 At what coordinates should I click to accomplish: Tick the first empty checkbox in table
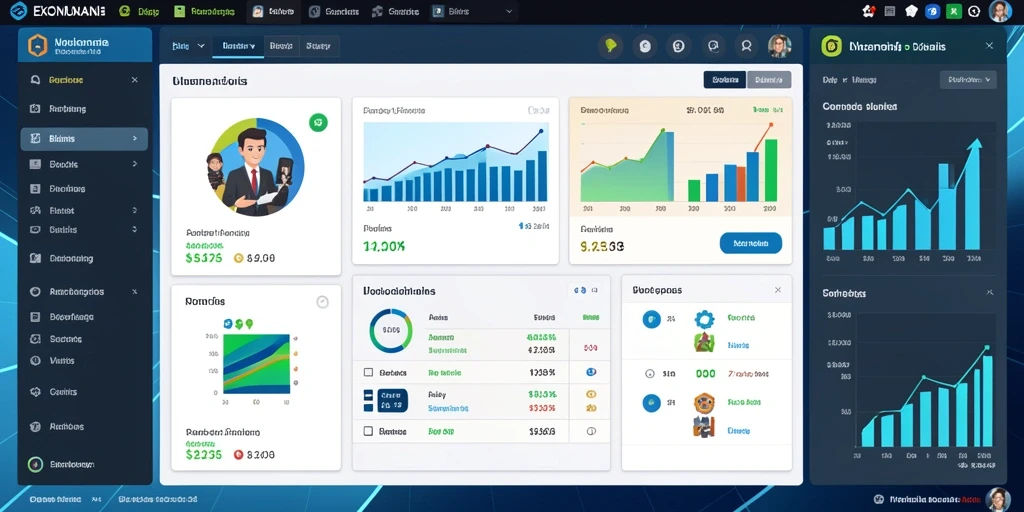point(368,372)
